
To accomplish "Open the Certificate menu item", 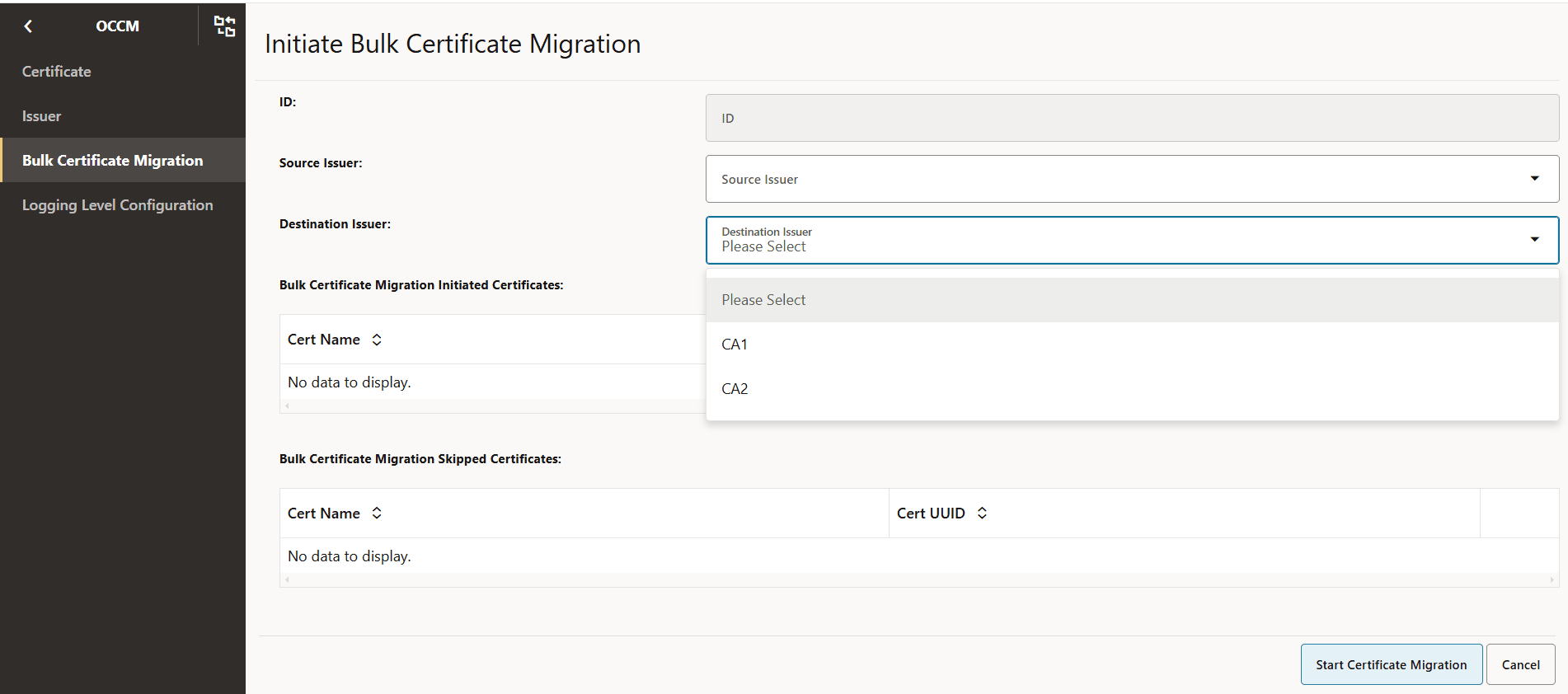I will pos(57,72).
